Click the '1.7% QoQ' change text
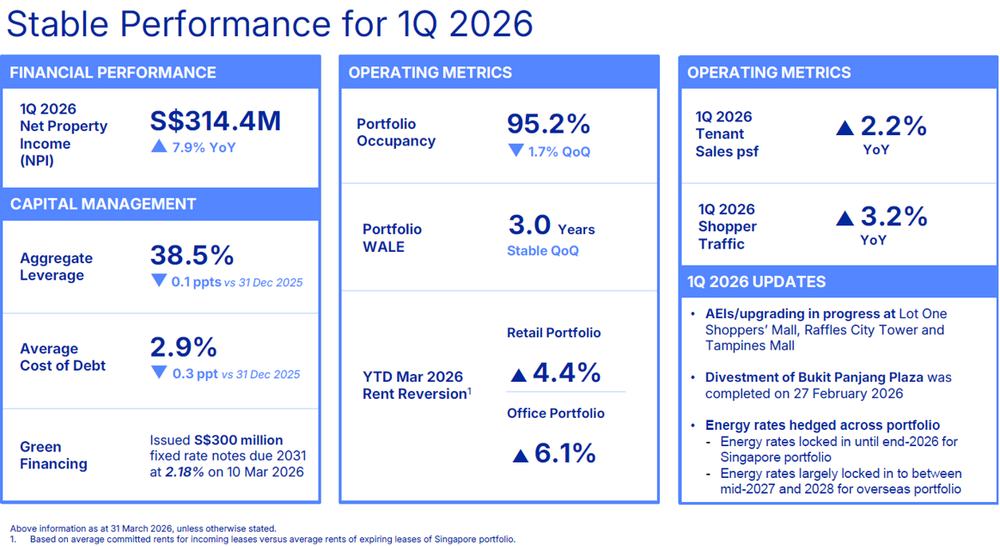The image size is (1000, 546). coord(559,152)
